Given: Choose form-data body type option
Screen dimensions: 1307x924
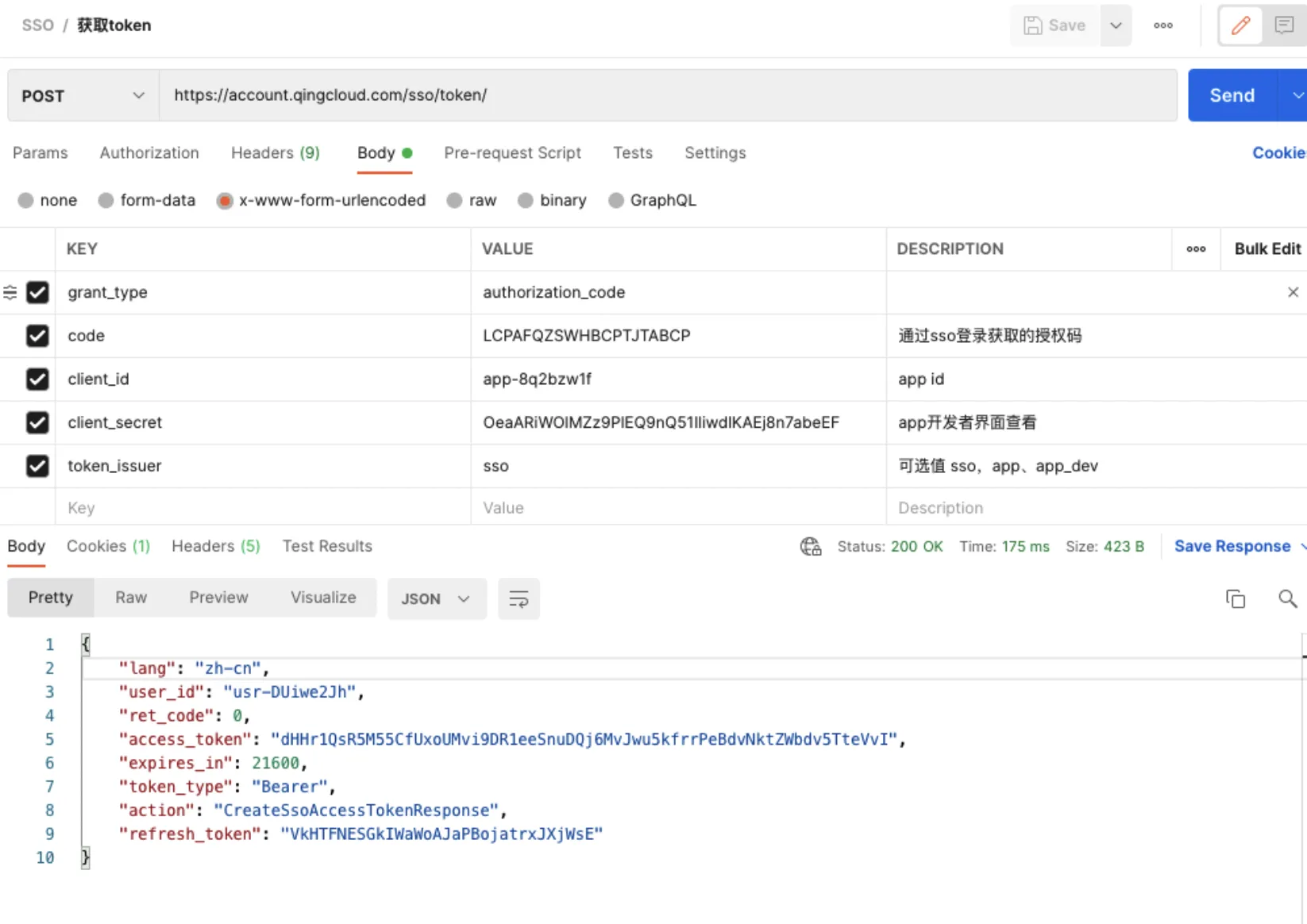Looking at the screenshot, I should click(x=106, y=201).
